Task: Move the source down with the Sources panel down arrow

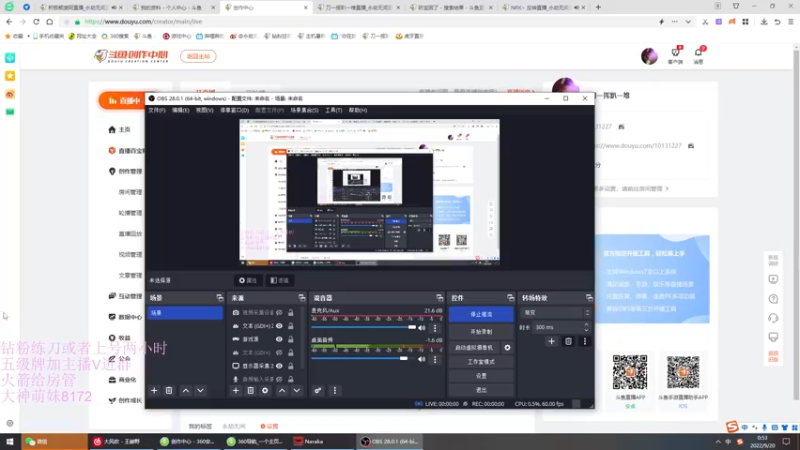Action: click(x=296, y=390)
